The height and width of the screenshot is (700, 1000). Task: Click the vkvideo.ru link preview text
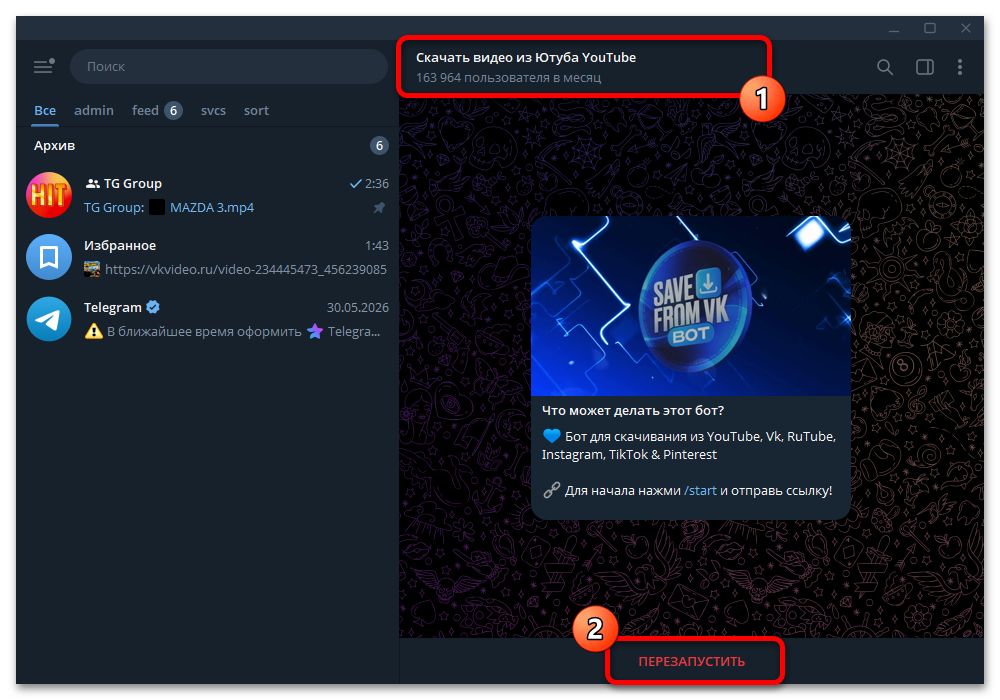tap(246, 270)
